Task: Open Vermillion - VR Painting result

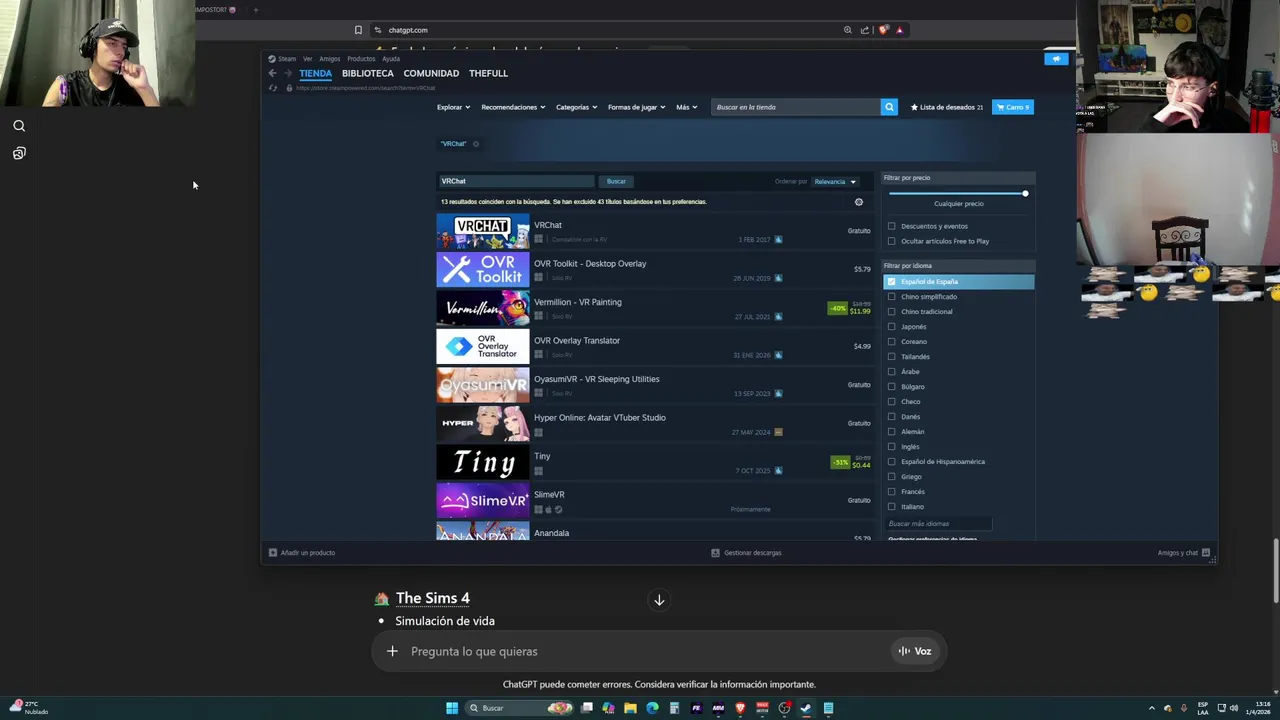Action: point(654,309)
